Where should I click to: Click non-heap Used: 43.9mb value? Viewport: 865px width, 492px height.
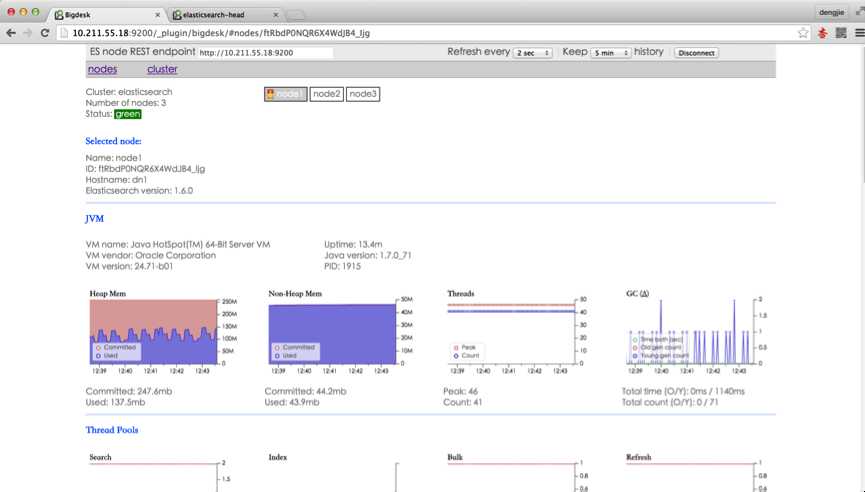[292, 402]
